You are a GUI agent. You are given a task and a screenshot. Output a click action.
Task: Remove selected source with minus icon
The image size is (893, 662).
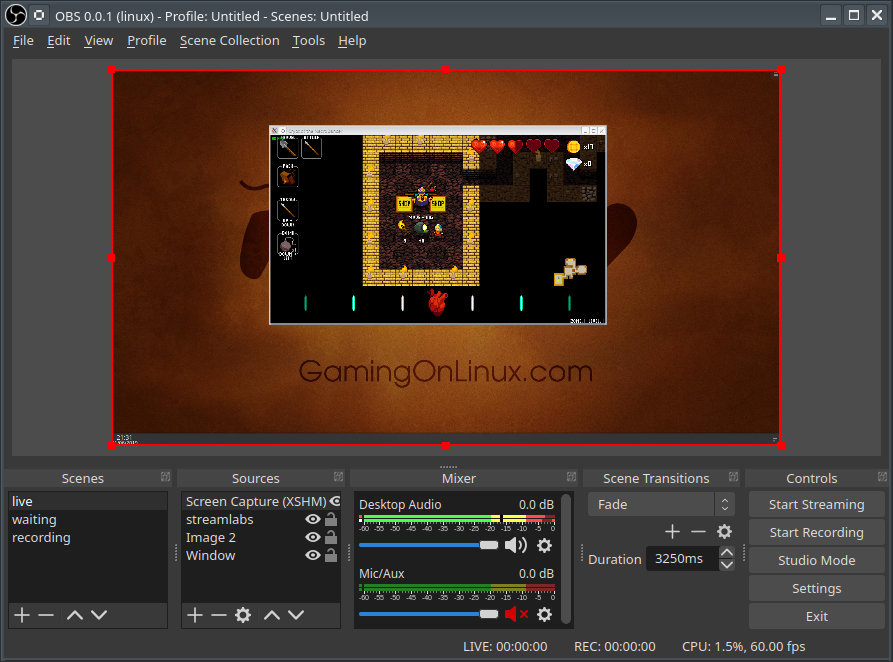tap(219, 615)
